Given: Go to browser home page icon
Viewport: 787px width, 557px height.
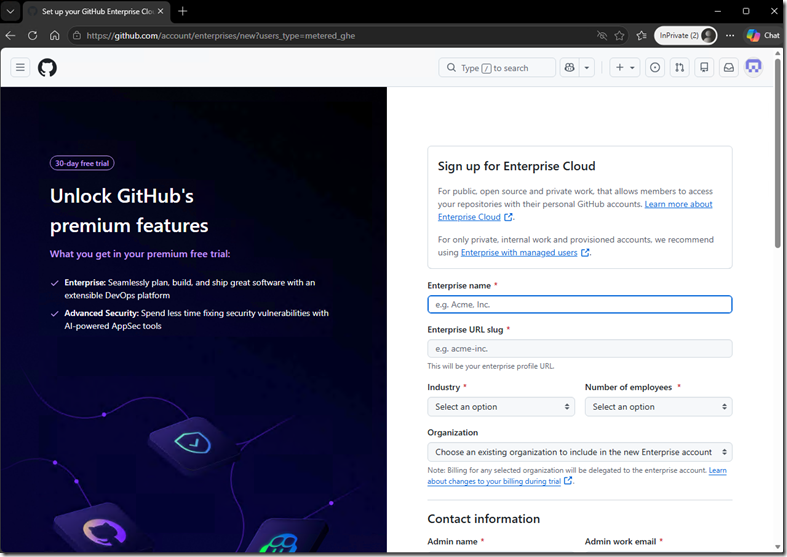Looking at the screenshot, I should point(55,36).
